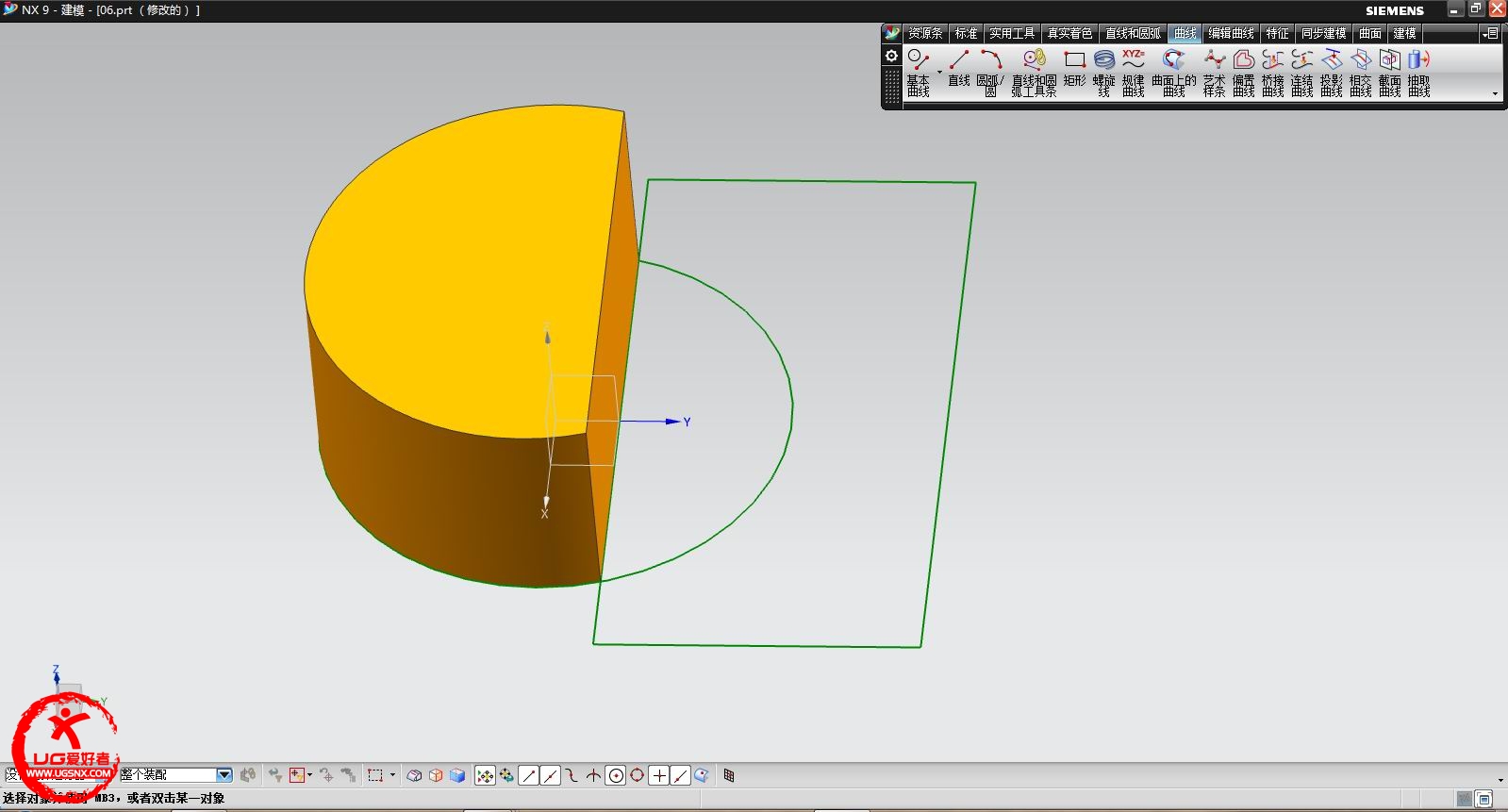Select the 截面曲线 (Section Curve) tool
Image resolution: width=1508 pixels, height=812 pixels.
1390,73
